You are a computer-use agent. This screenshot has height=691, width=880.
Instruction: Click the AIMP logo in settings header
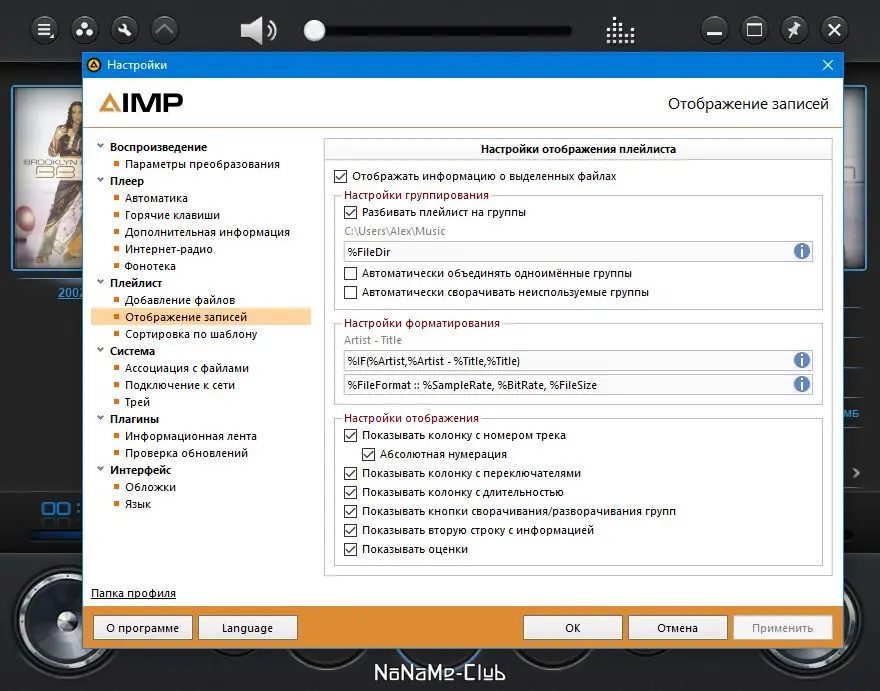141,103
